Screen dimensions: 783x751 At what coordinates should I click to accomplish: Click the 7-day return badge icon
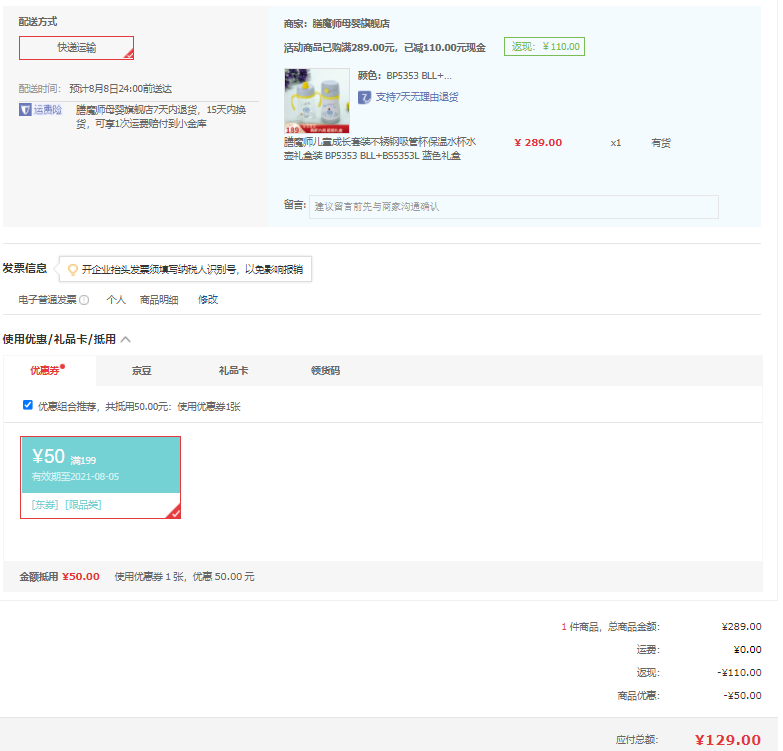pos(364,97)
